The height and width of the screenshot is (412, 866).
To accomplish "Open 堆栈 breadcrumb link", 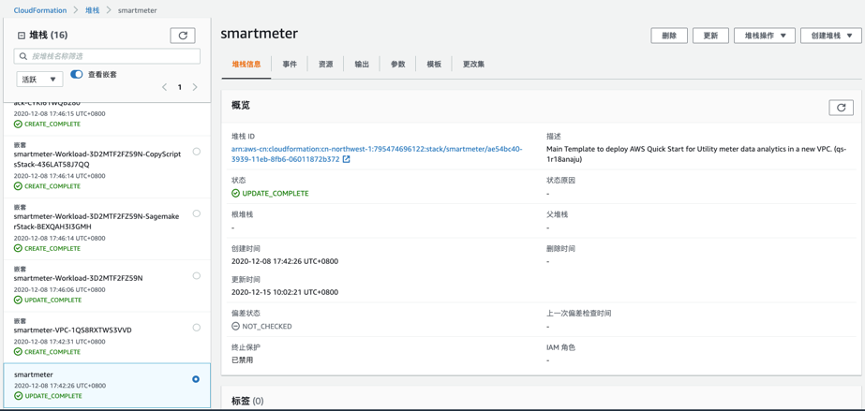I will point(92,10).
